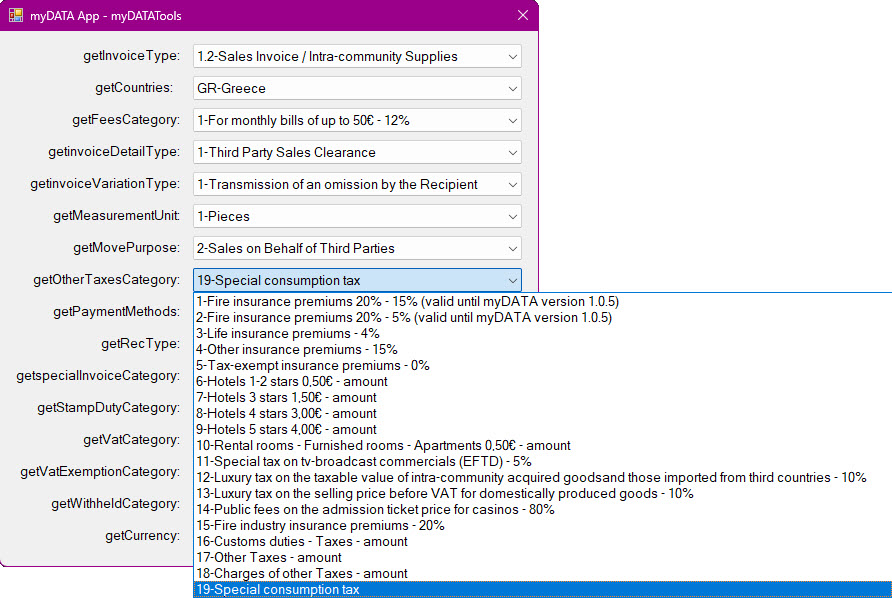The width and height of the screenshot is (892, 598).
Task: Click the myDATA App title bar icon
Action: (x=16, y=16)
